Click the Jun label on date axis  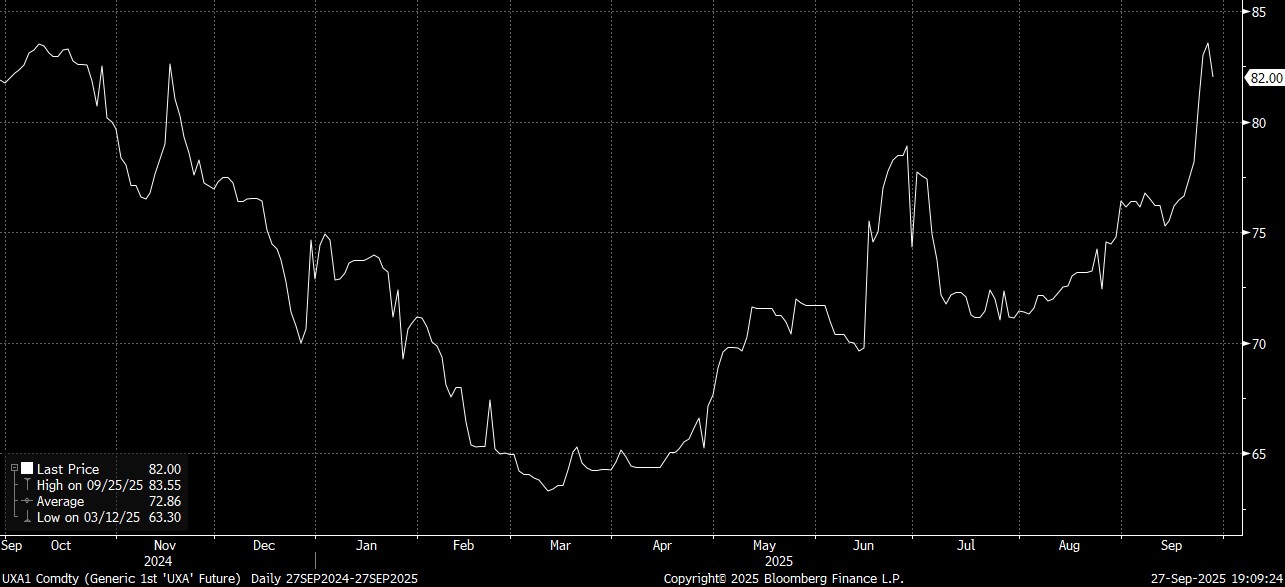pos(865,546)
